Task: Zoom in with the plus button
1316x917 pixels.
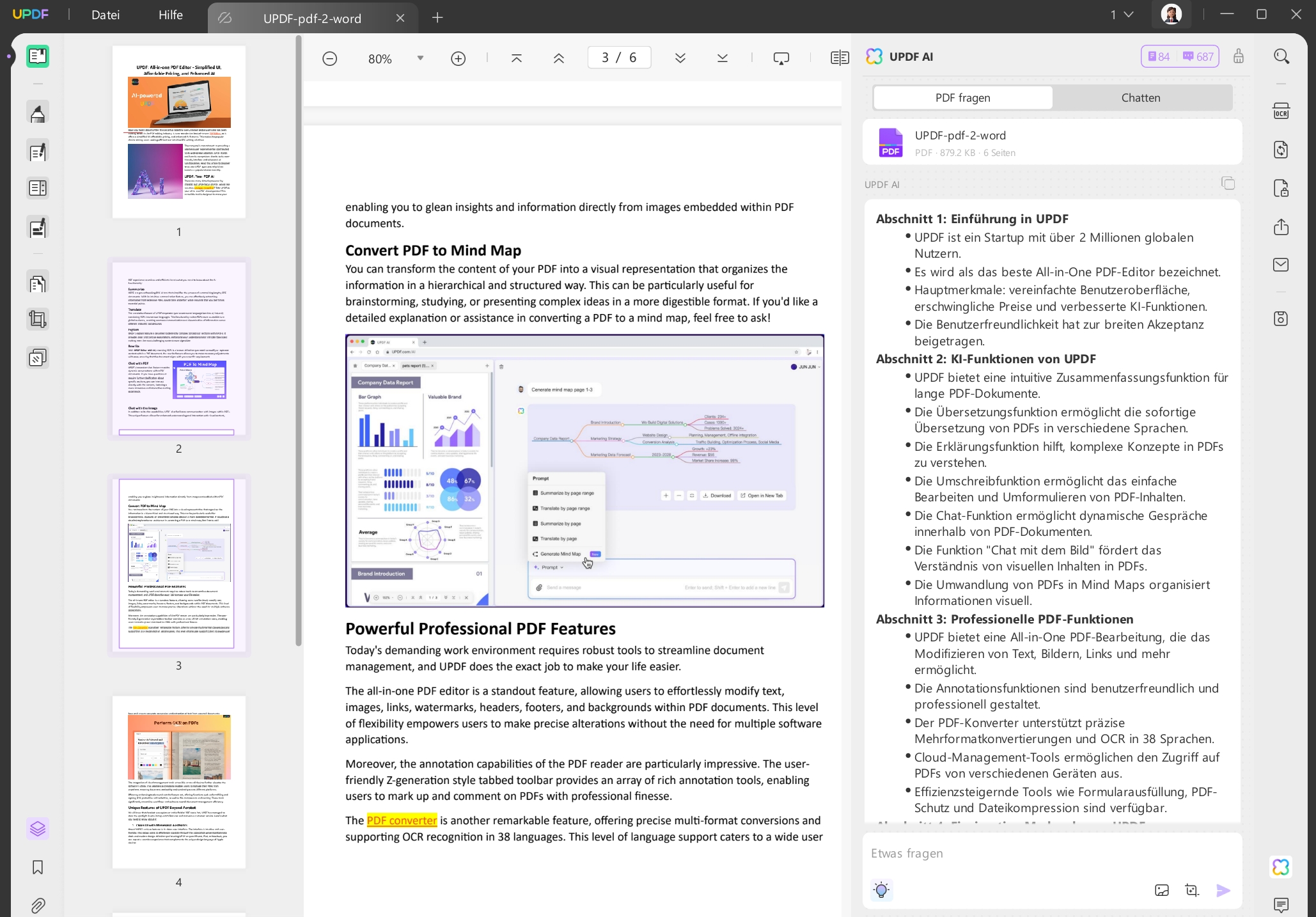Action: [458, 58]
